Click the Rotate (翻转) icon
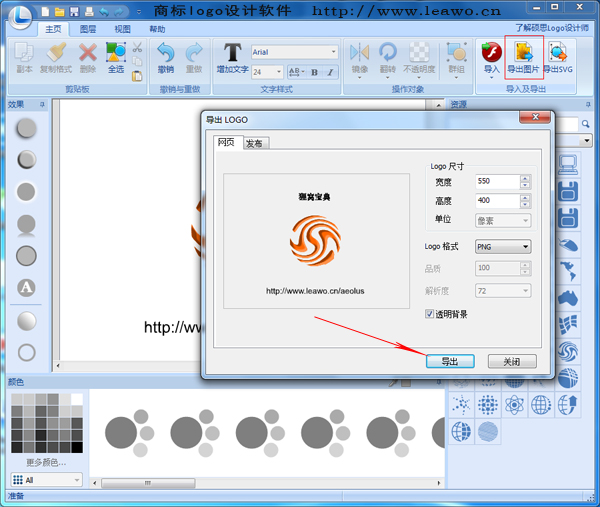This screenshot has height=507, width=600. point(388,52)
